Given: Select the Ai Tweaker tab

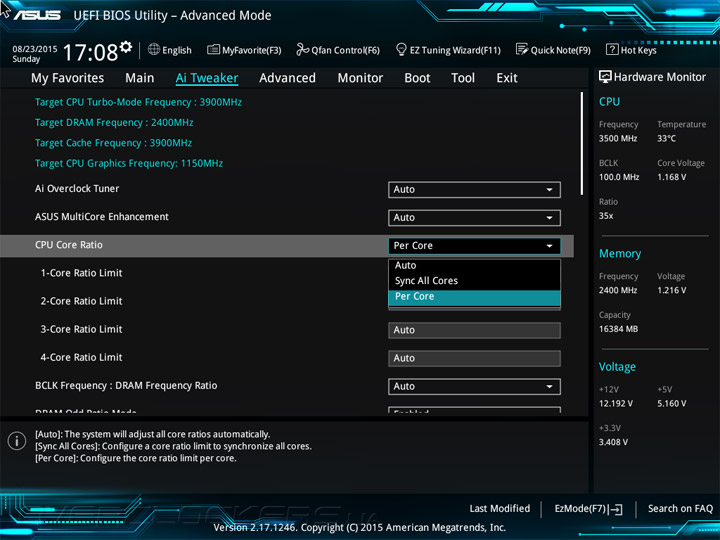Looking at the screenshot, I should point(207,78).
